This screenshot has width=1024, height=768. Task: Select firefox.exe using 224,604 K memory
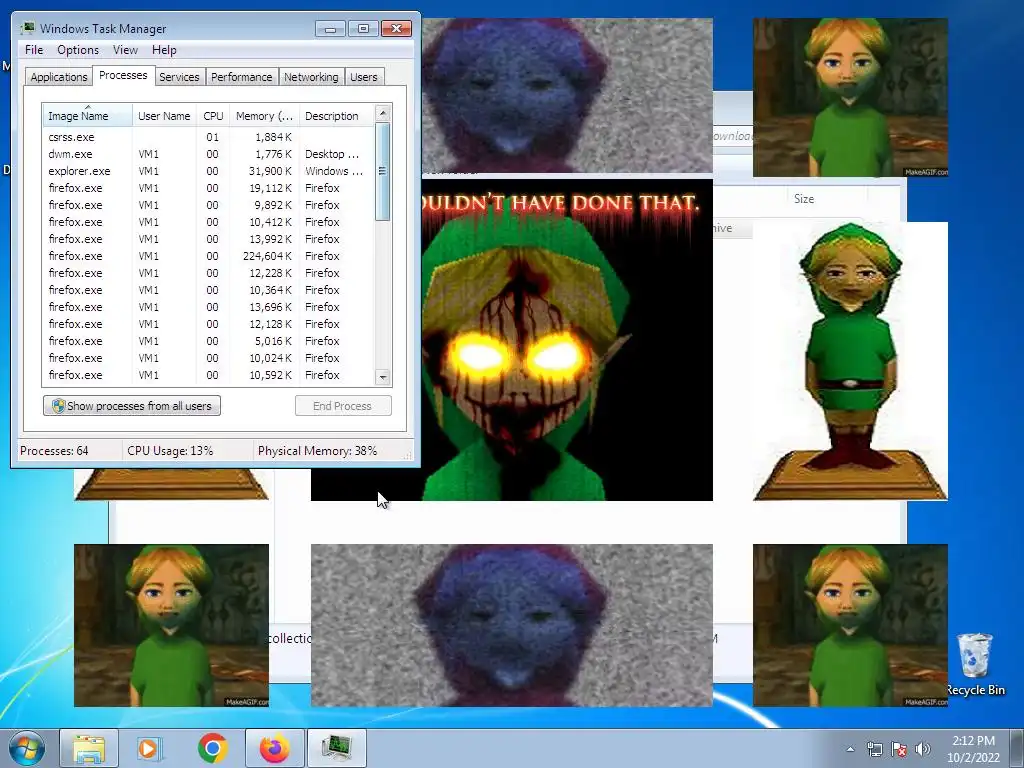tap(209, 256)
